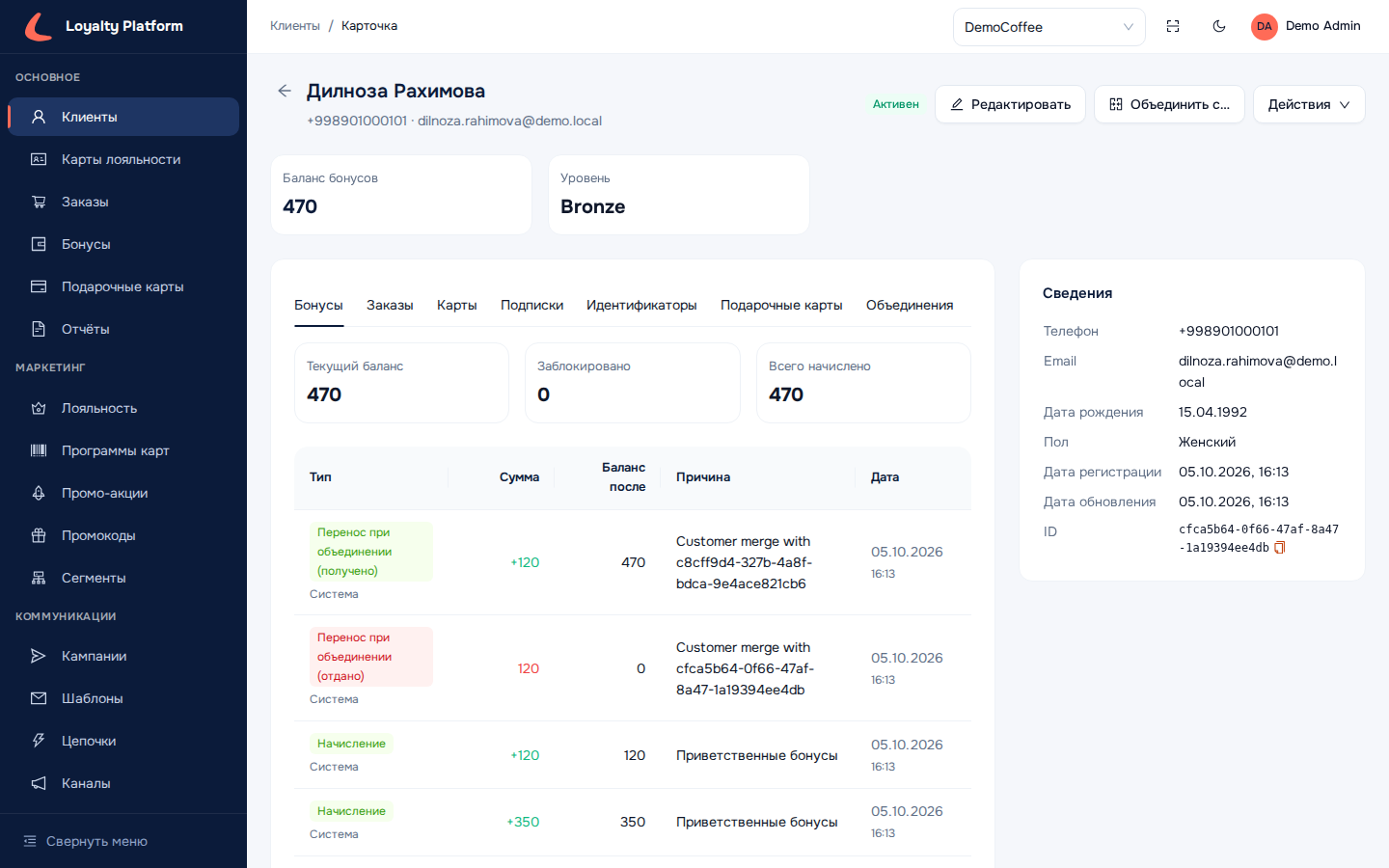Go back using the arrow beside Дилноза Рахимова
The width and height of the screenshot is (1389, 868).
pyautogui.click(x=285, y=91)
